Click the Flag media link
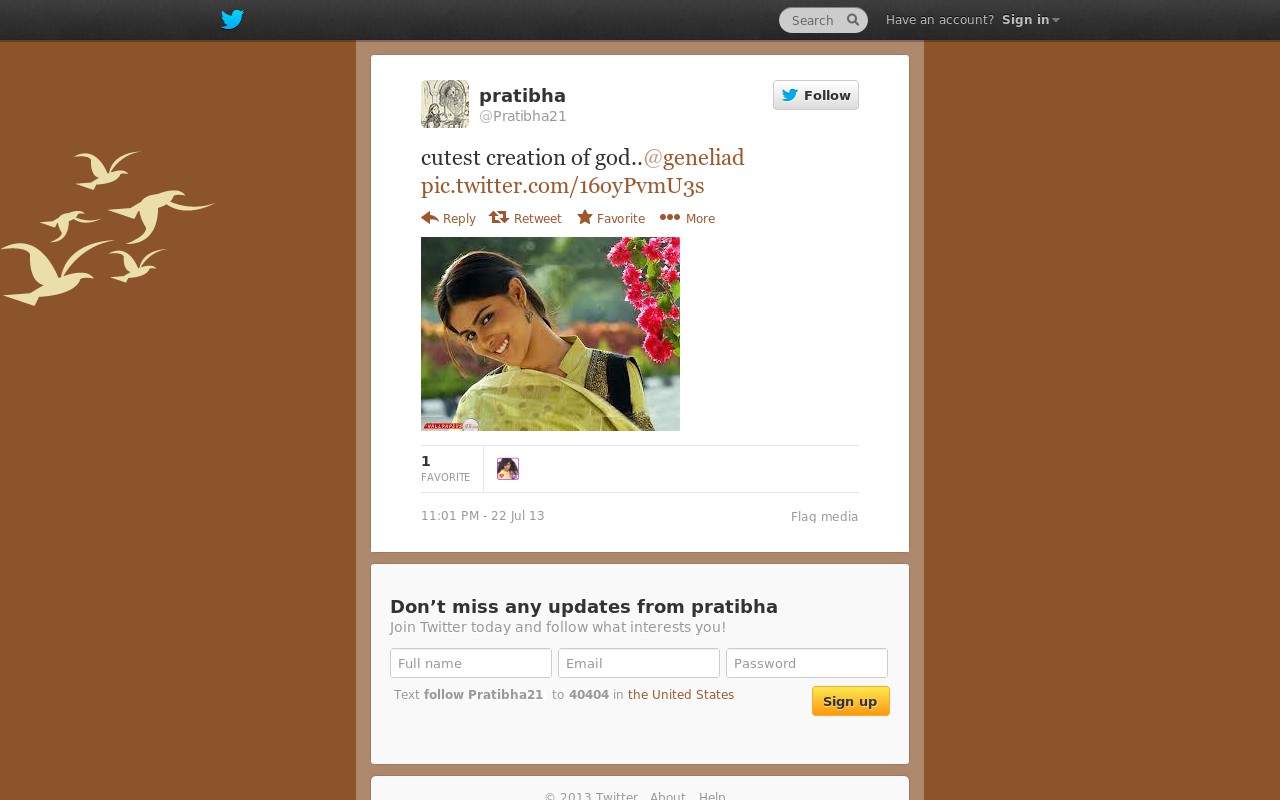 (825, 517)
